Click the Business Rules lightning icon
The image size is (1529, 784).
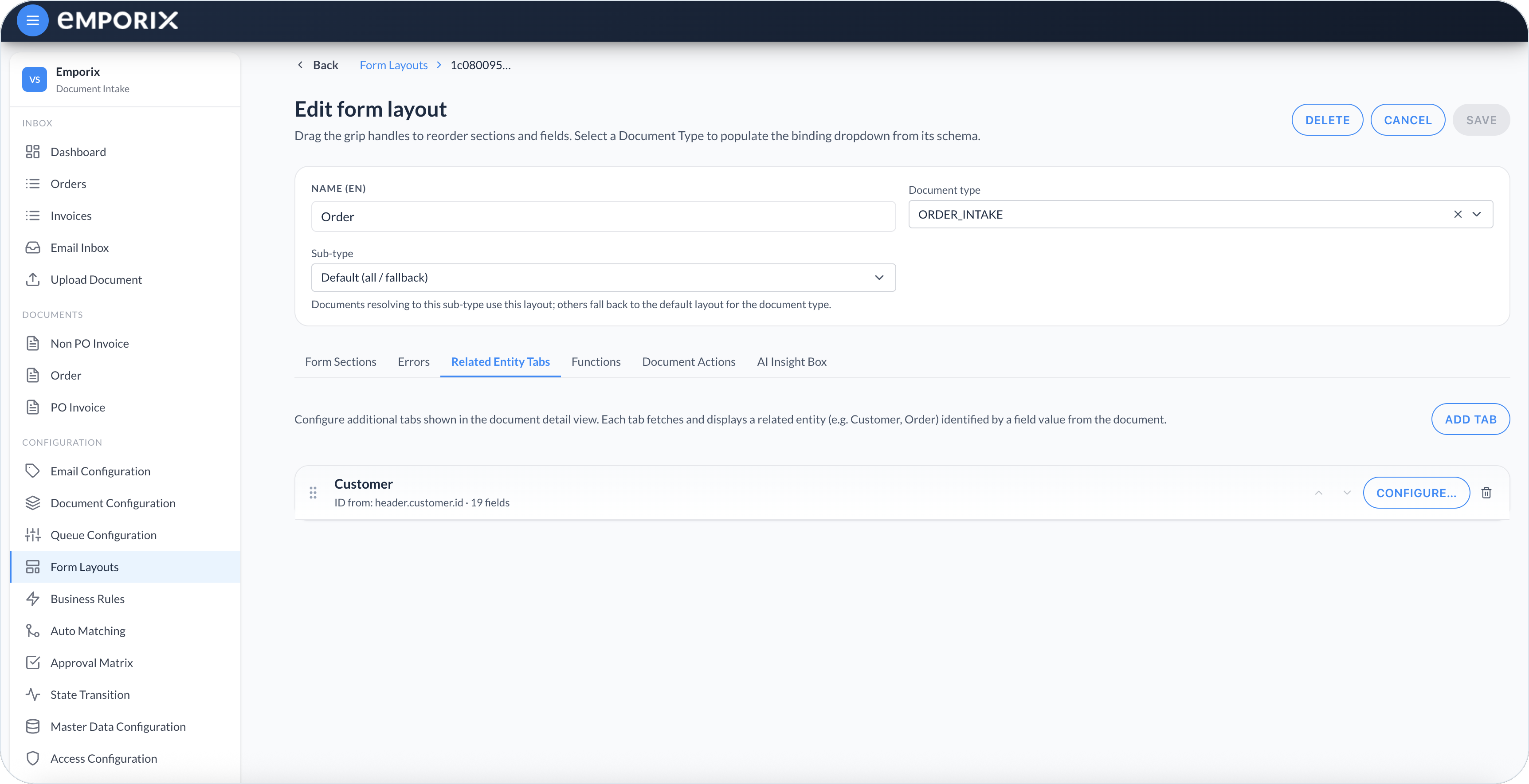click(33, 599)
